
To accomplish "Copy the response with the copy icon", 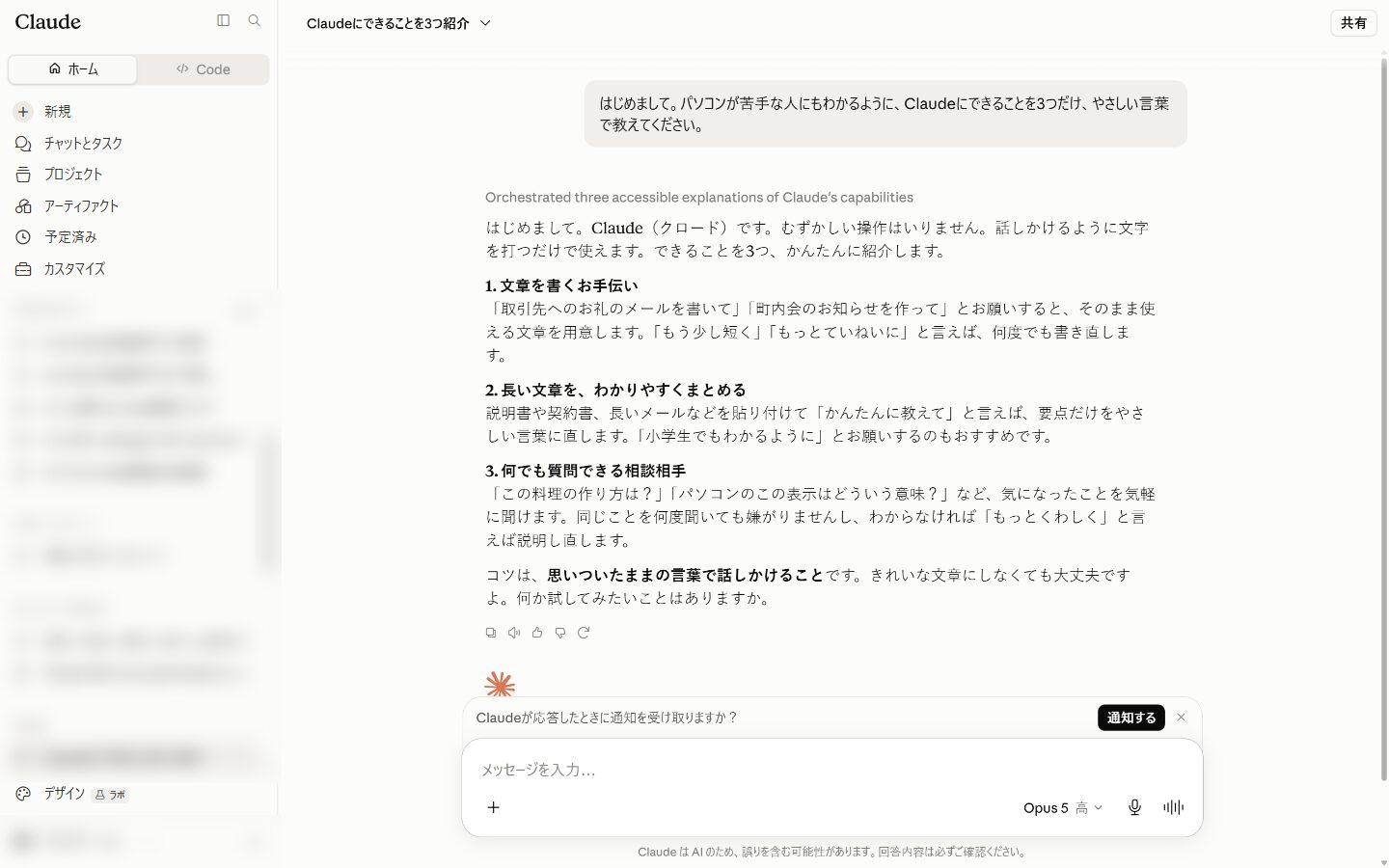I will click(491, 633).
